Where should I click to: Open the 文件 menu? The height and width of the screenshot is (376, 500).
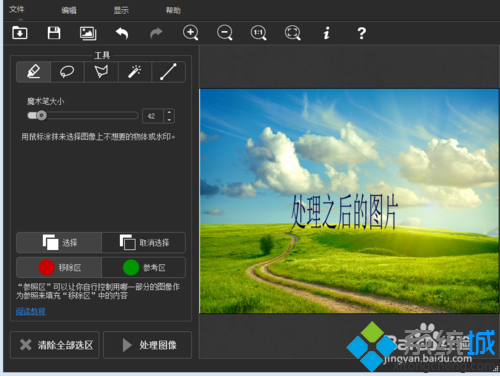coord(16,9)
